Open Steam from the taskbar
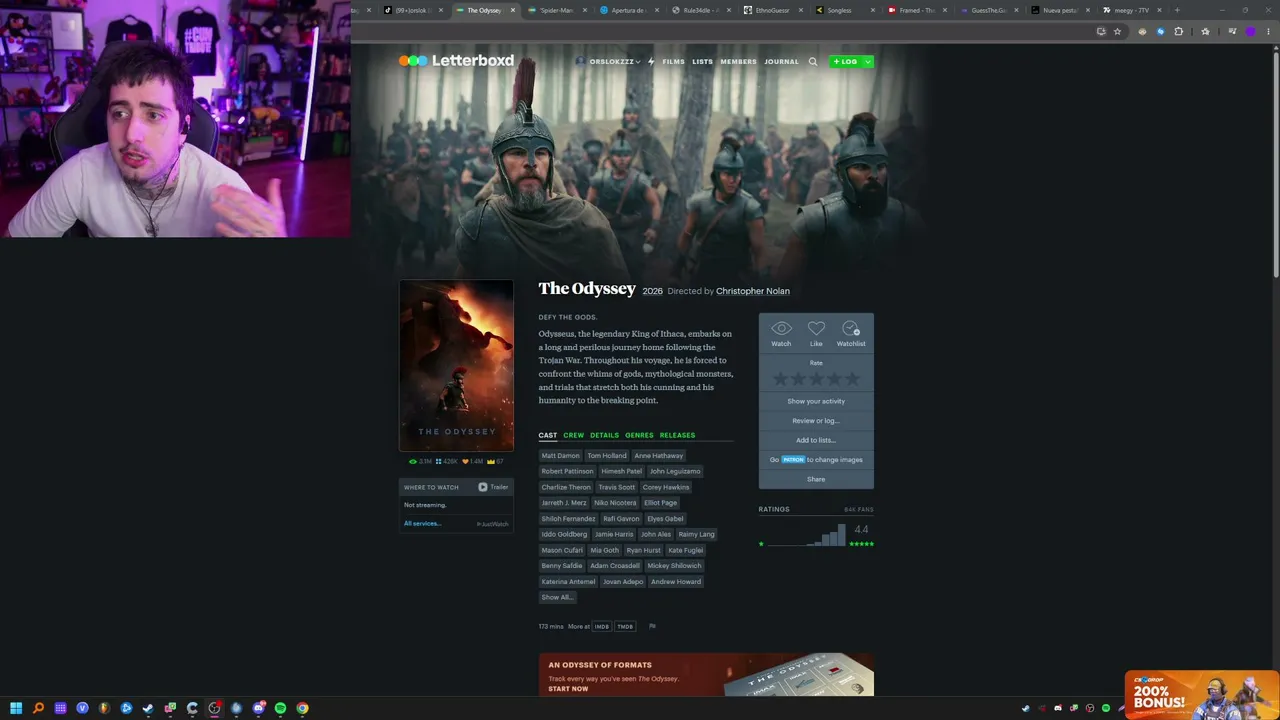Viewport: 1280px width, 720px height. [148, 708]
